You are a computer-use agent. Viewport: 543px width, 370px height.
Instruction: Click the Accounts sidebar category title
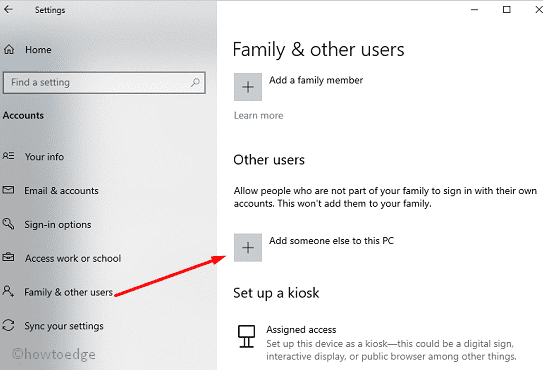[x=23, y=115]
